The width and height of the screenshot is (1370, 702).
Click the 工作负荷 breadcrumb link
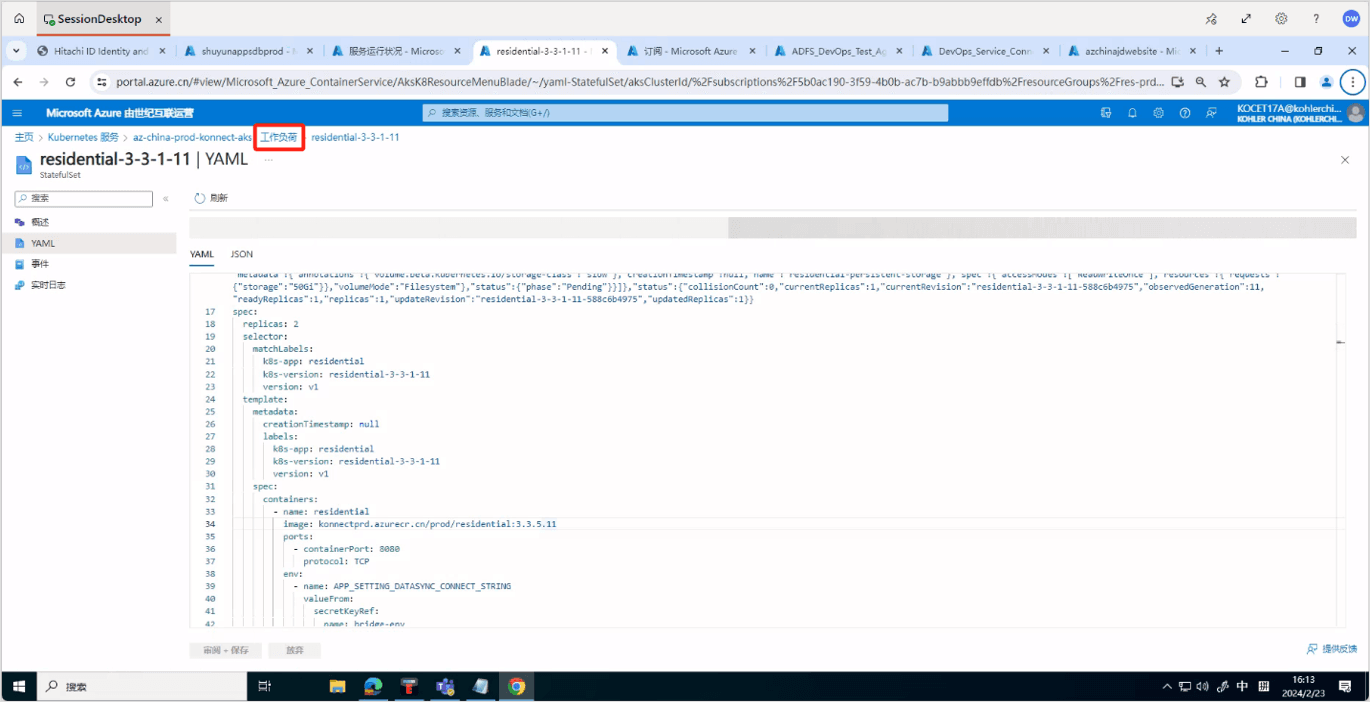tap(279, 137)
